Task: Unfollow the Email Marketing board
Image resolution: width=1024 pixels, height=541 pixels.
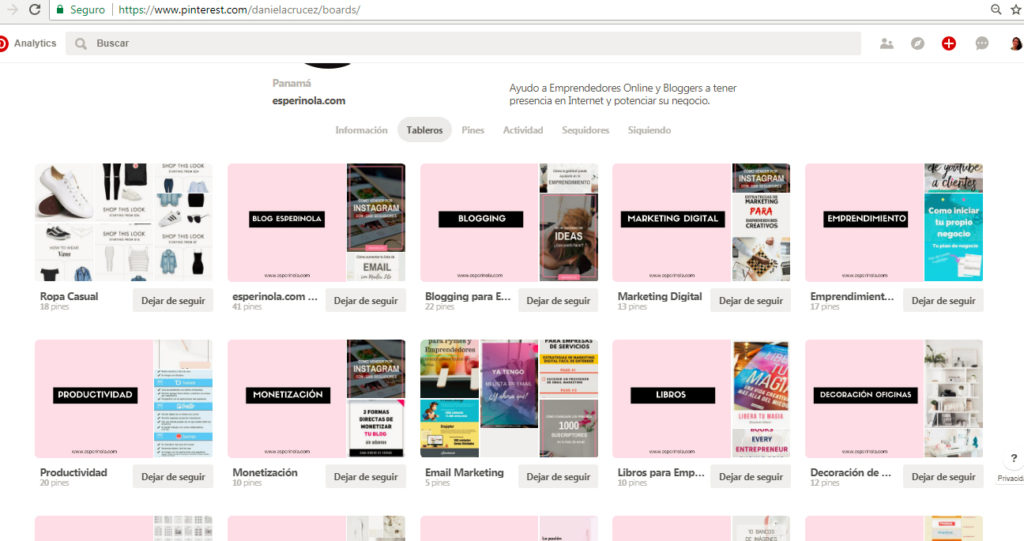Action: (558, 477)
